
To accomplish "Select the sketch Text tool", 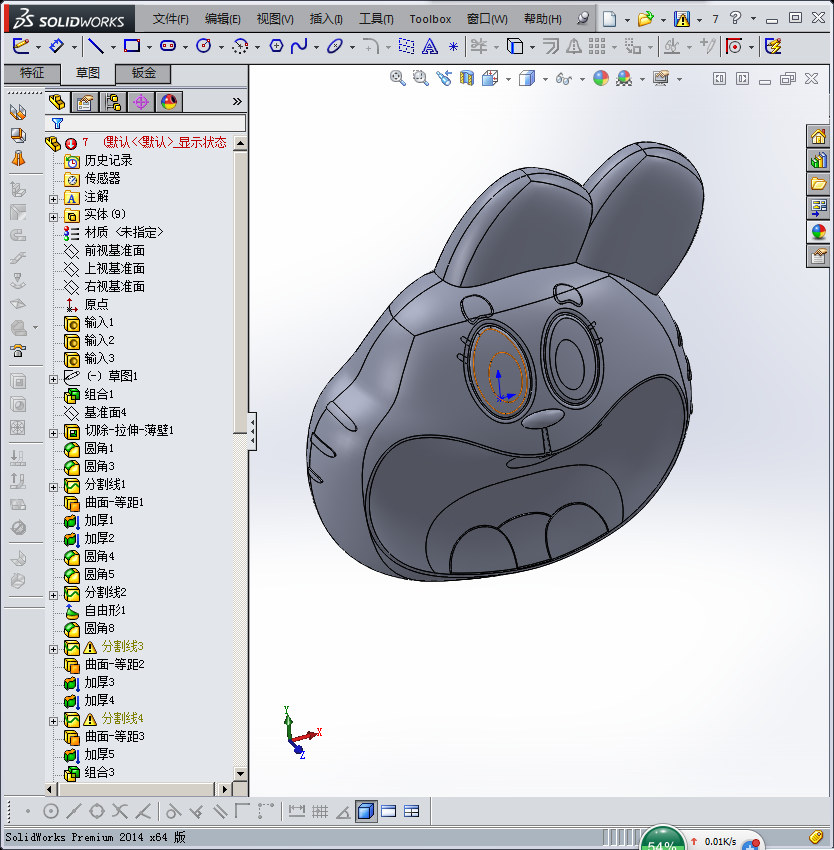I will [x=430, y=47].
